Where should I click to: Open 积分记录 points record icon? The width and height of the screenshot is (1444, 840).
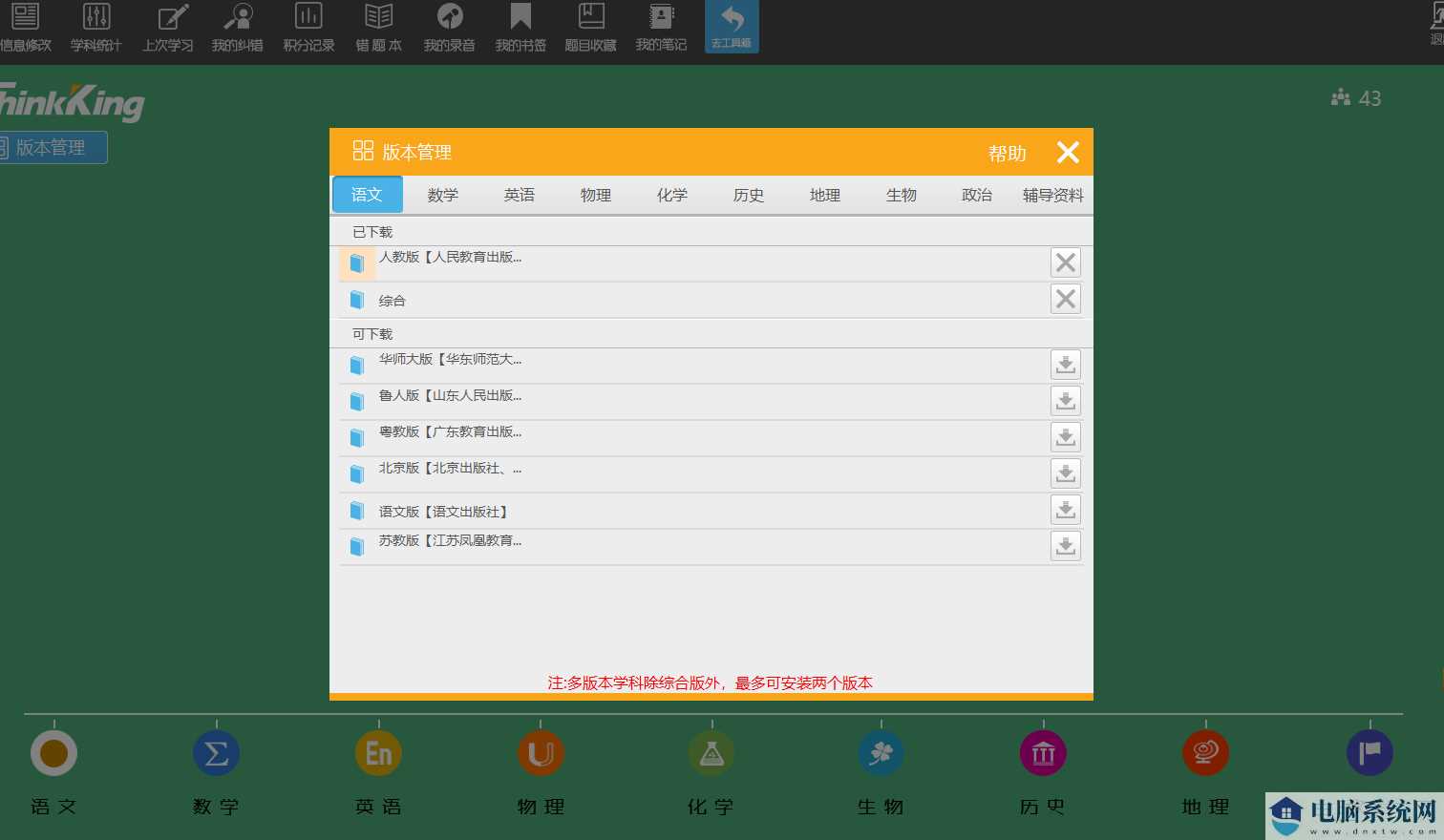tap(308, 27)
